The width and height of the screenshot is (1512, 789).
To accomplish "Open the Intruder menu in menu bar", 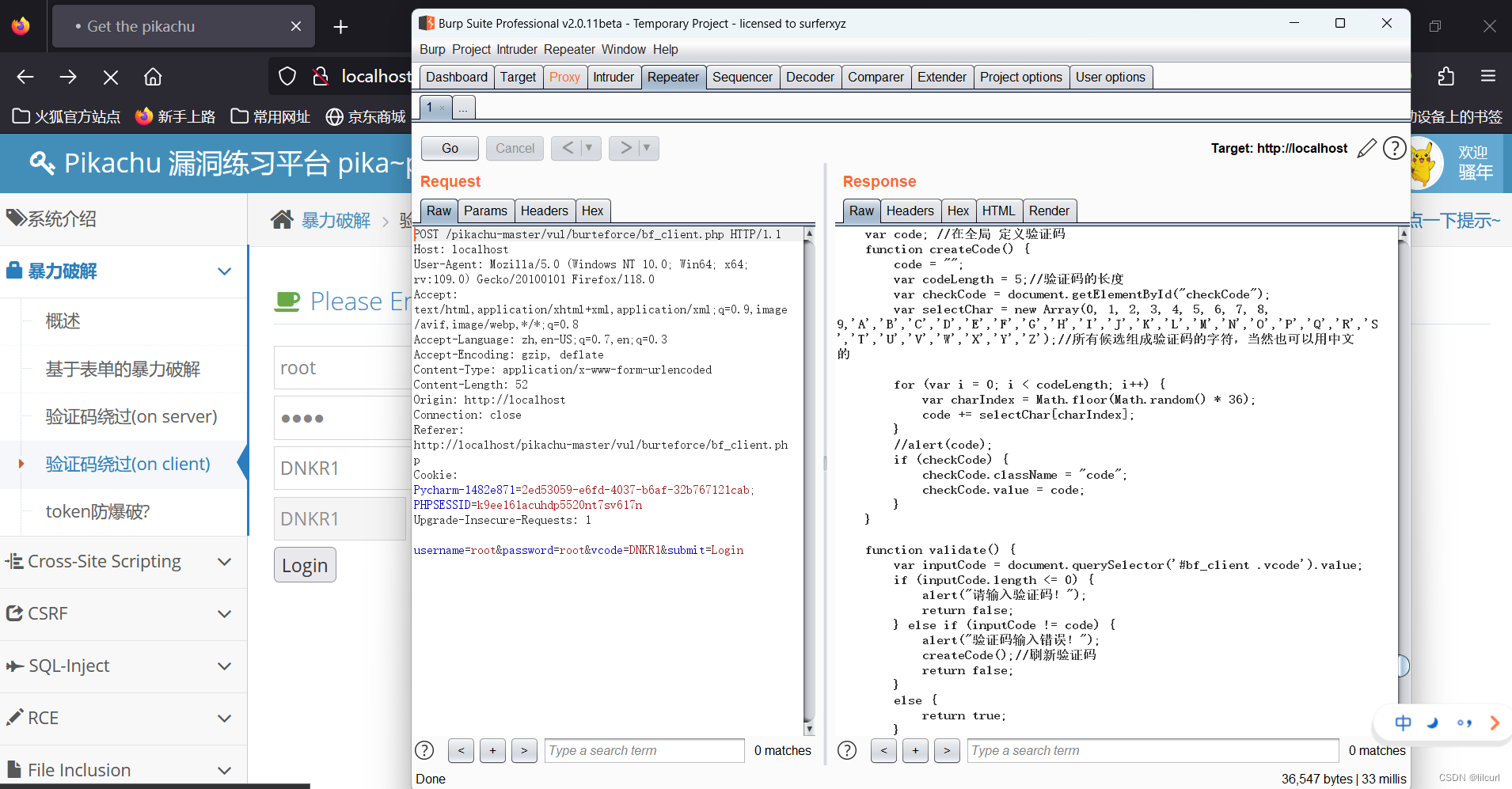I will [517, 49].
